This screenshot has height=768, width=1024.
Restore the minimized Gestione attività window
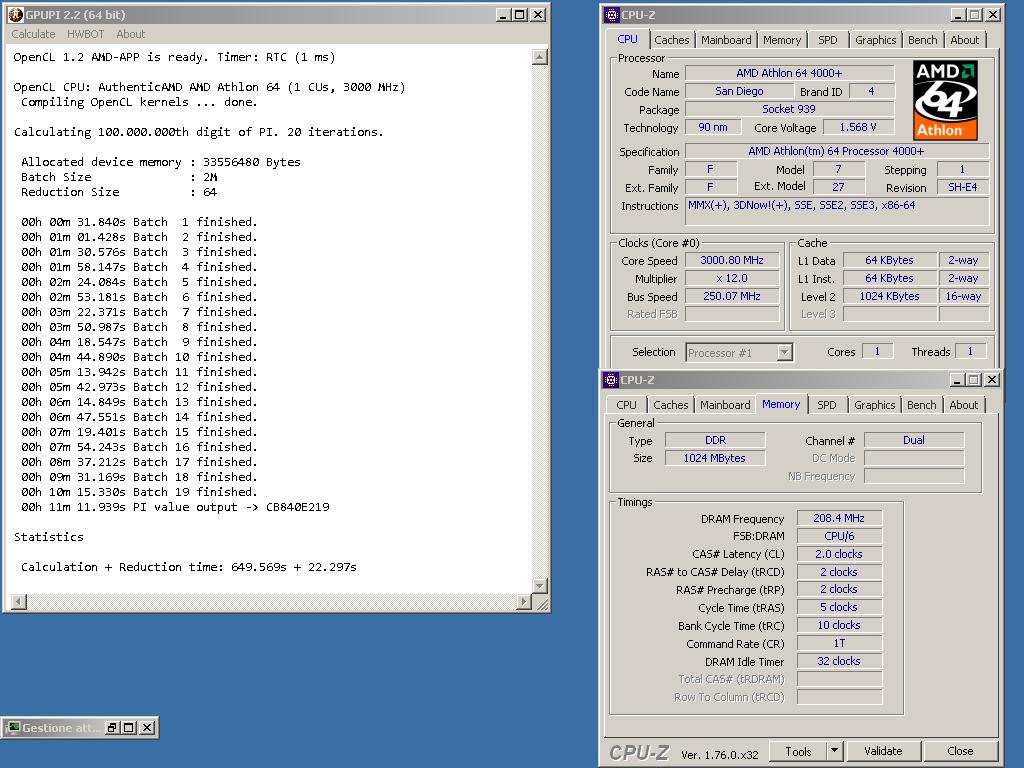[x=112, y=728]
